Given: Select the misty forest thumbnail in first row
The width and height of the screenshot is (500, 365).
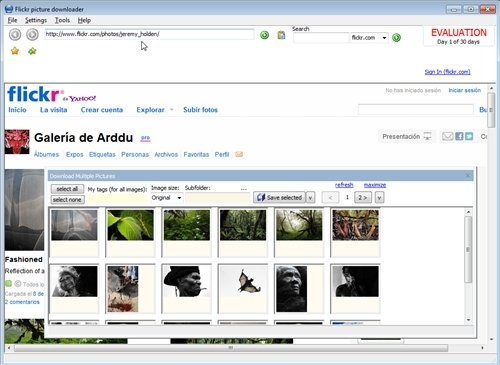Looking at the screenshot, I should click(299, 225).
